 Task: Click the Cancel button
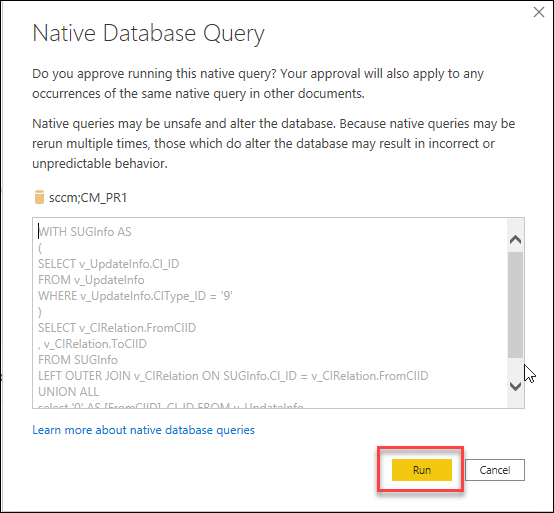[x=495, y=470]
